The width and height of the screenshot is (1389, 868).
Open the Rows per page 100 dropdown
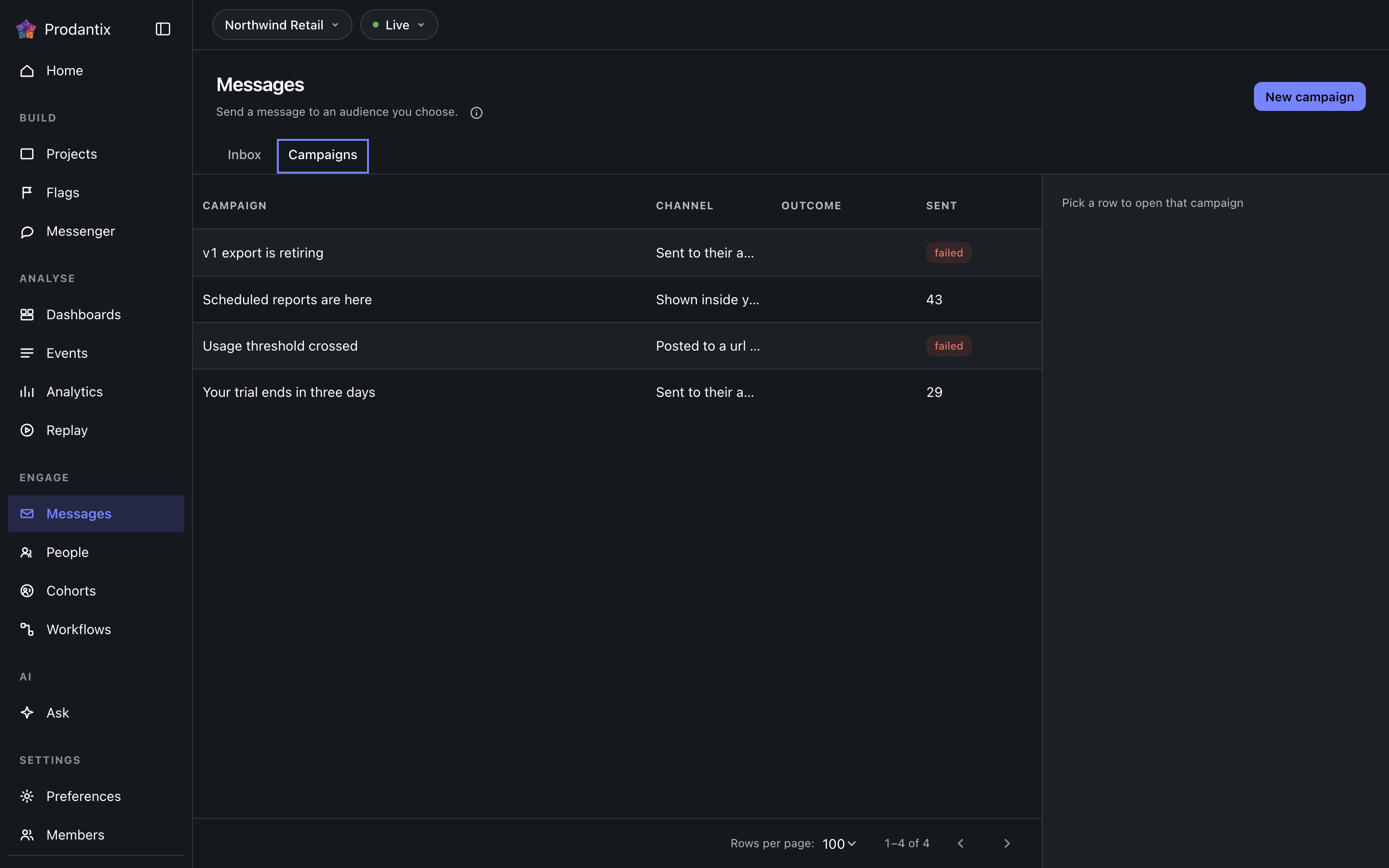click(x=839, y=843)
